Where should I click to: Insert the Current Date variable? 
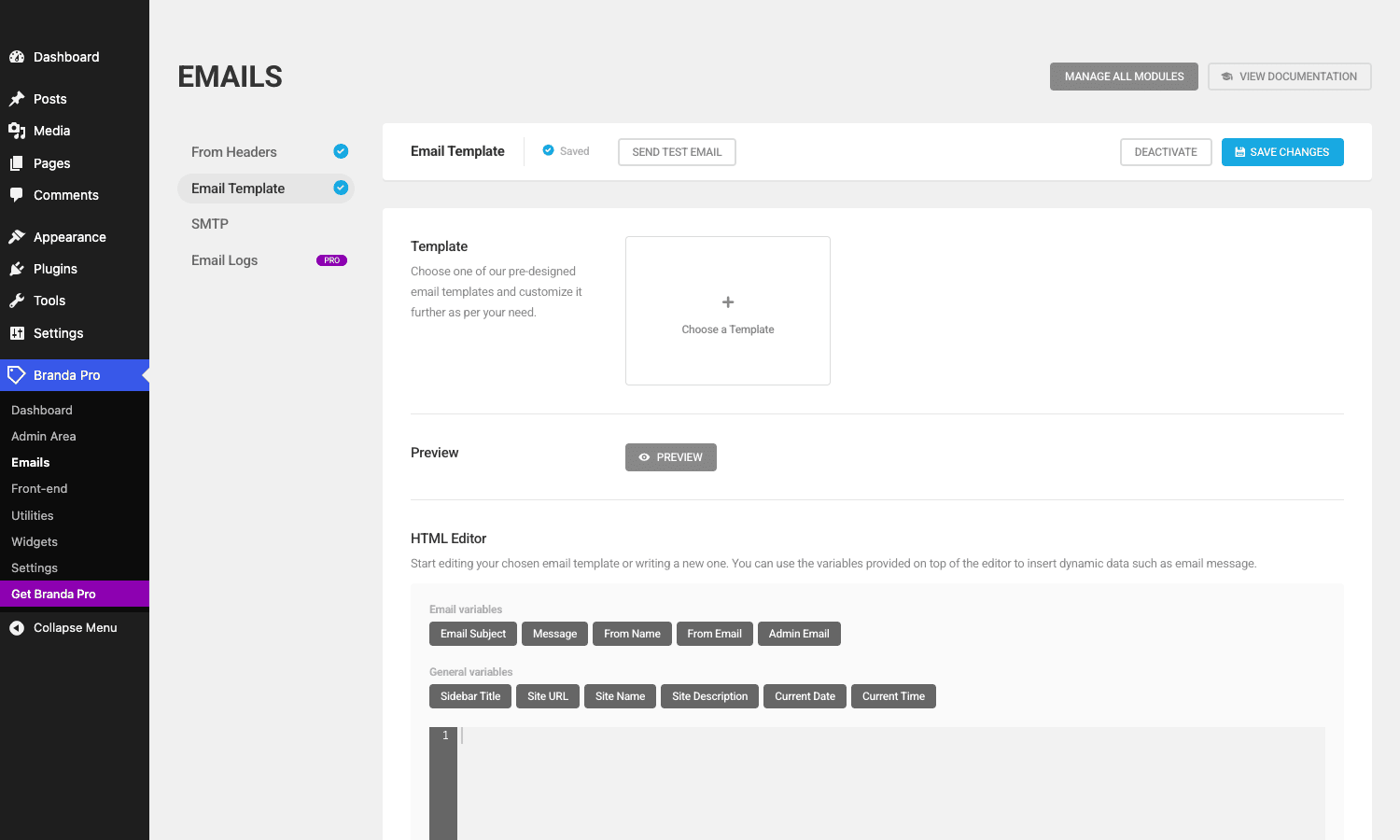[x=805, y=696]
